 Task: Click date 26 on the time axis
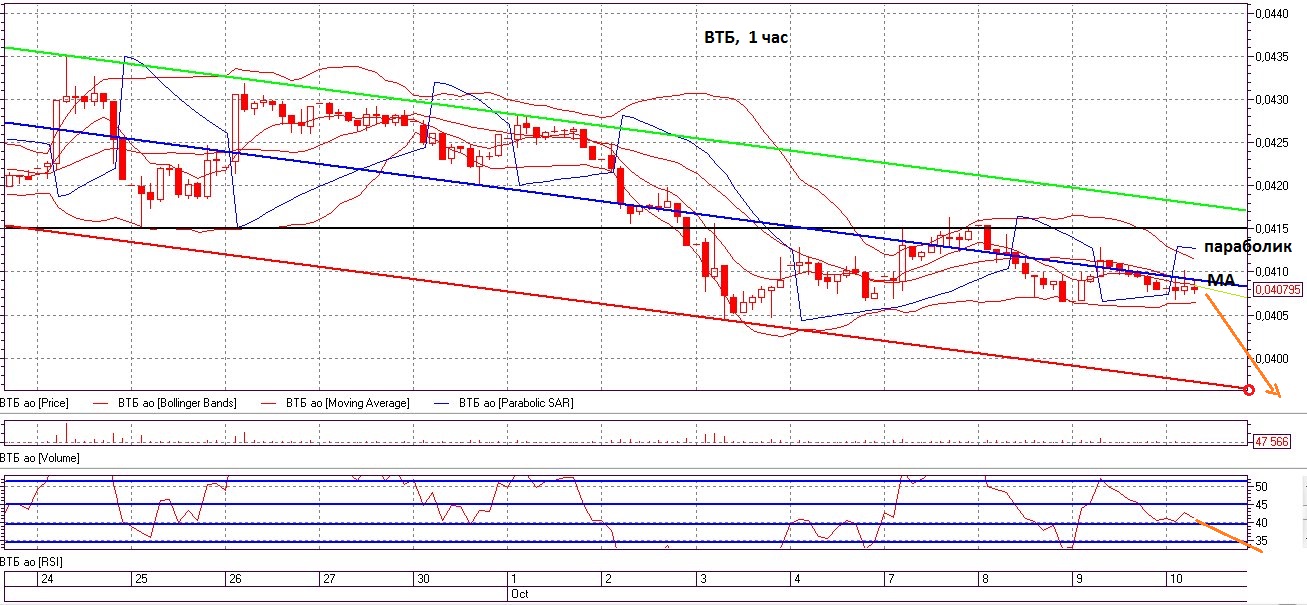(x=235, y=579)
